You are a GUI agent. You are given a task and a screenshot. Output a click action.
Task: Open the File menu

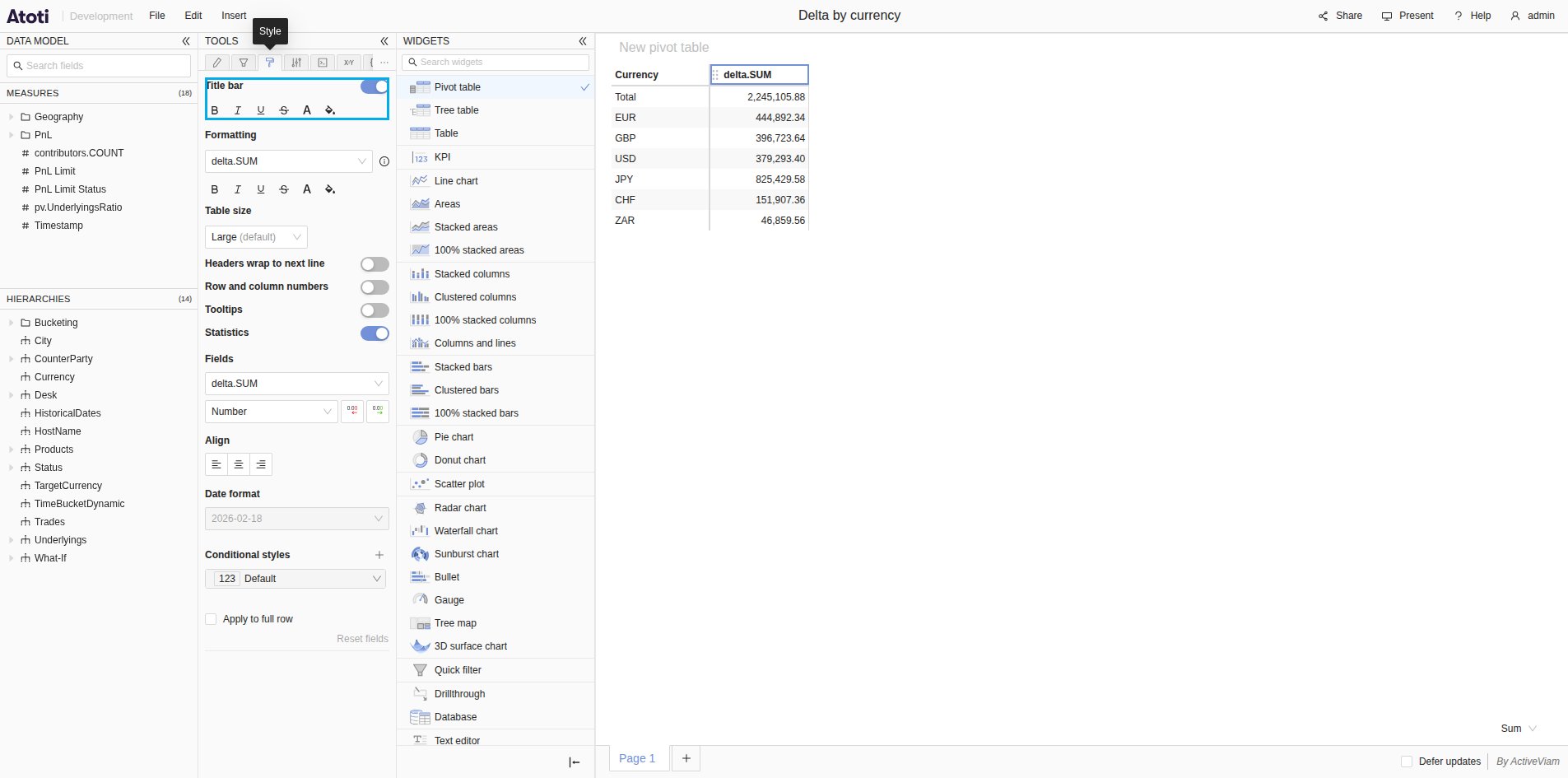click(x=157, y=16)
